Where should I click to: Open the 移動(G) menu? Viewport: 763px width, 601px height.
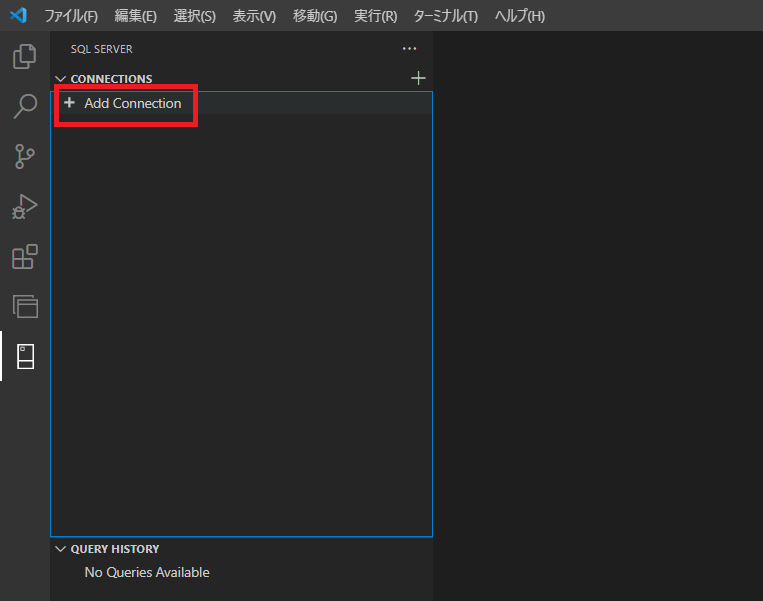pyautogui.click(x=315, y=16)
